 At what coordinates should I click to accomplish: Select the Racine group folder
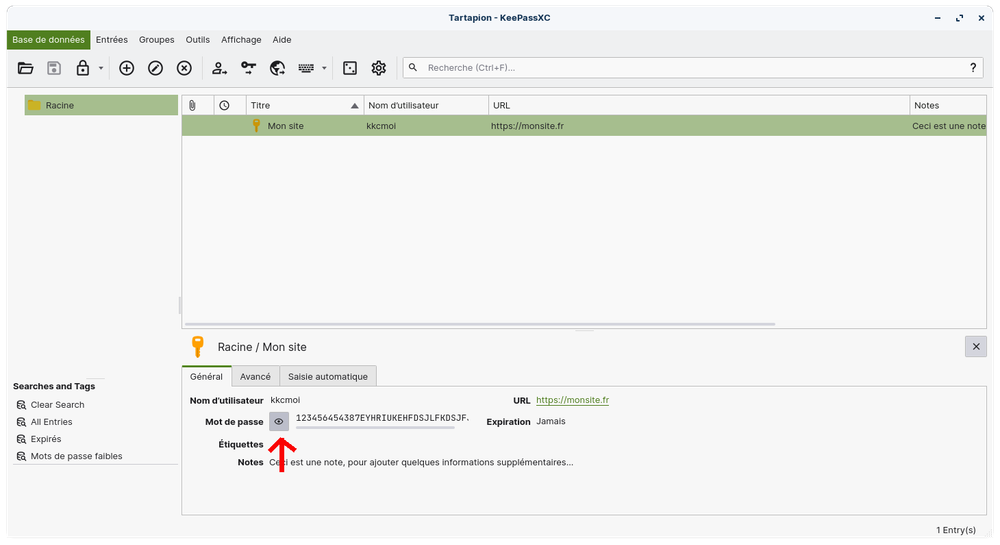(59, 105)
